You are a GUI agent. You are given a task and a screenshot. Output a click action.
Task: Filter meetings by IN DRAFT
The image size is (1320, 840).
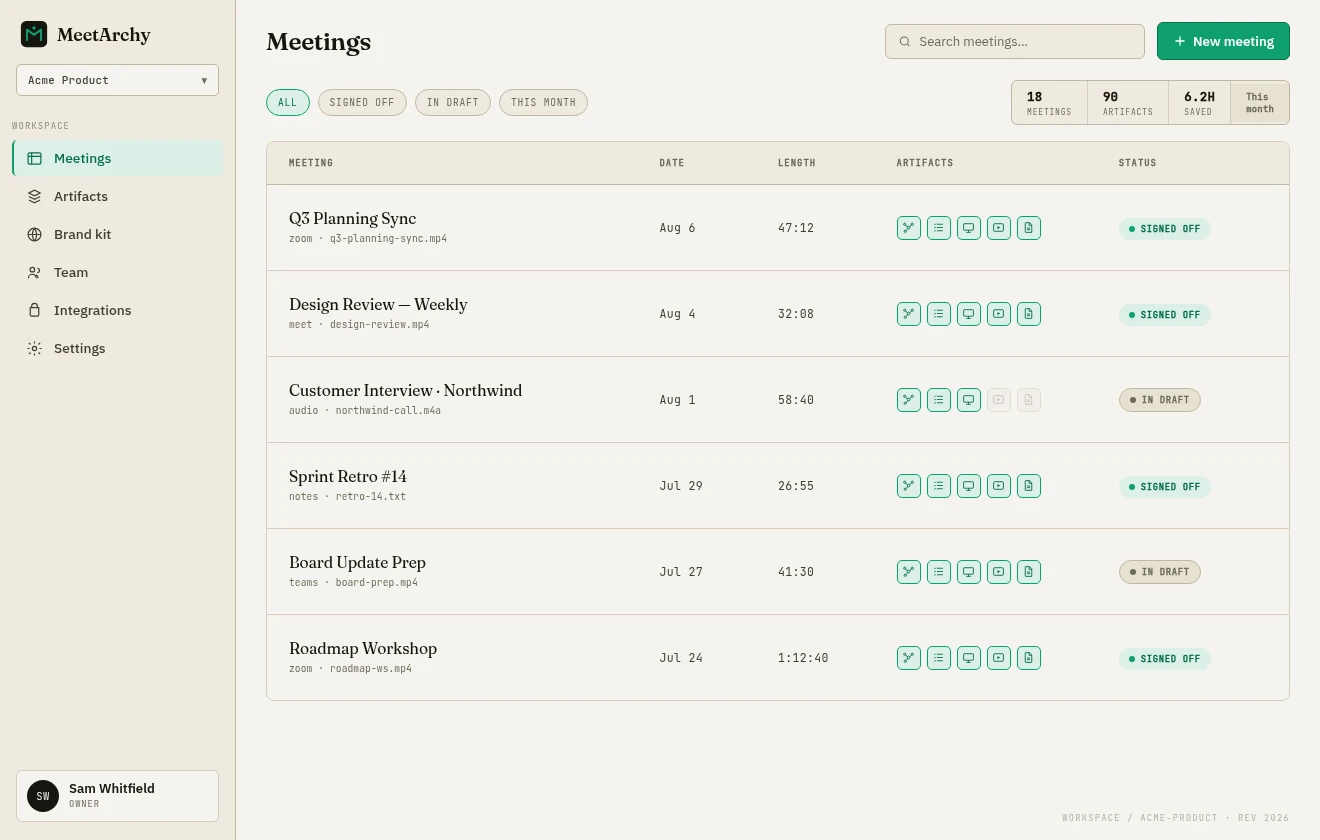453,102
